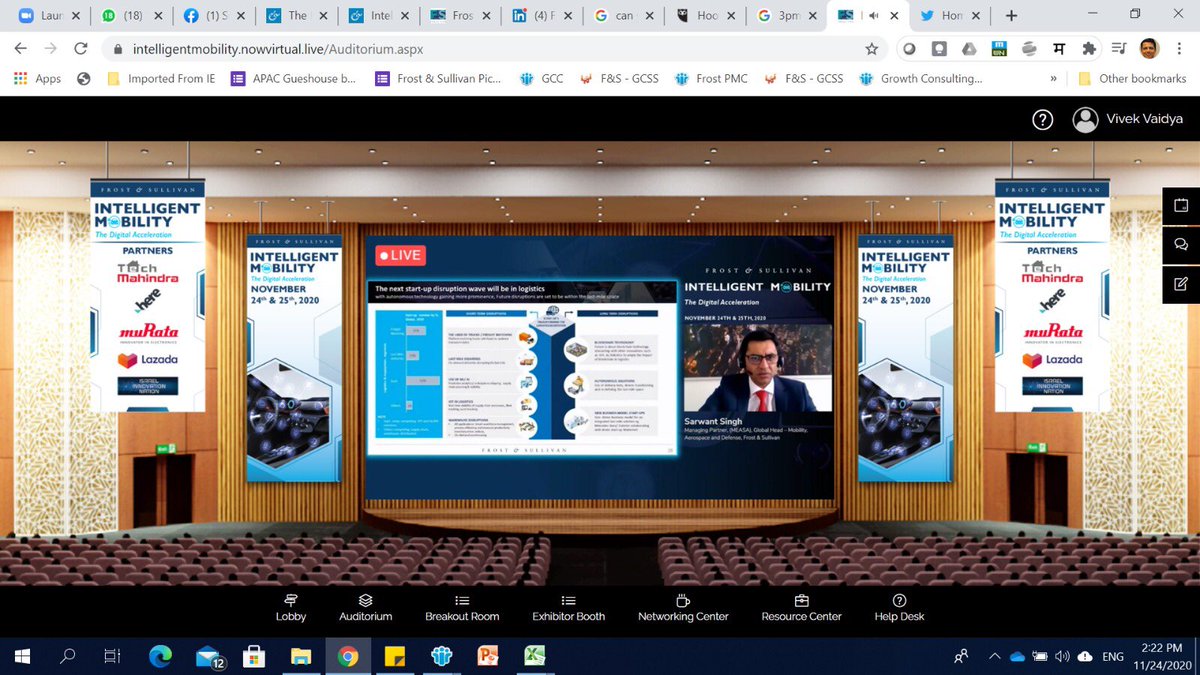Open Excel from the taskbar
This screenshot has width=1200, height=675.
click(x=534, y=656)
